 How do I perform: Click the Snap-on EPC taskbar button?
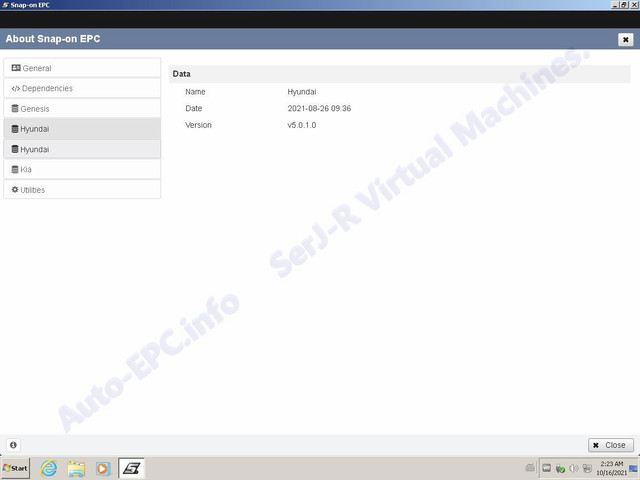click(131, 468)
